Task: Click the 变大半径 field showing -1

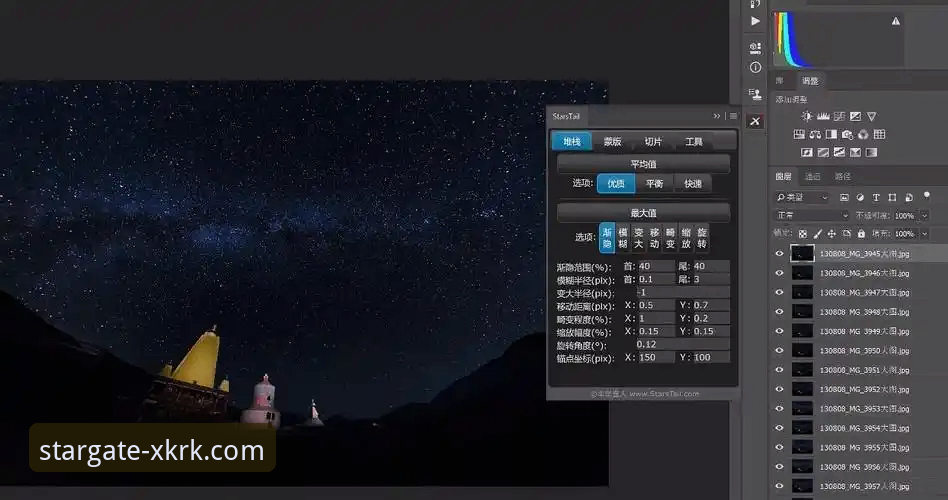Action: click(x=682, y=293)
